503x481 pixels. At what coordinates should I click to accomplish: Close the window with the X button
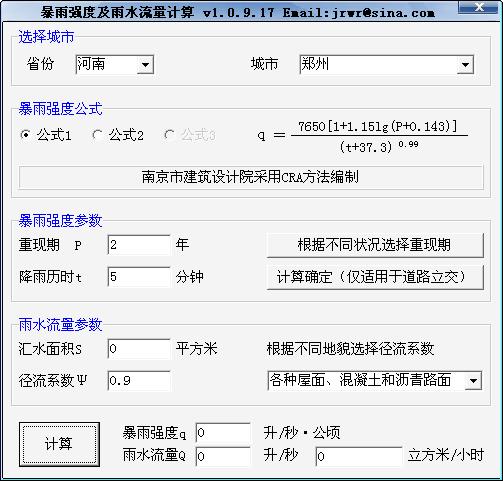(x=479, y=7)
